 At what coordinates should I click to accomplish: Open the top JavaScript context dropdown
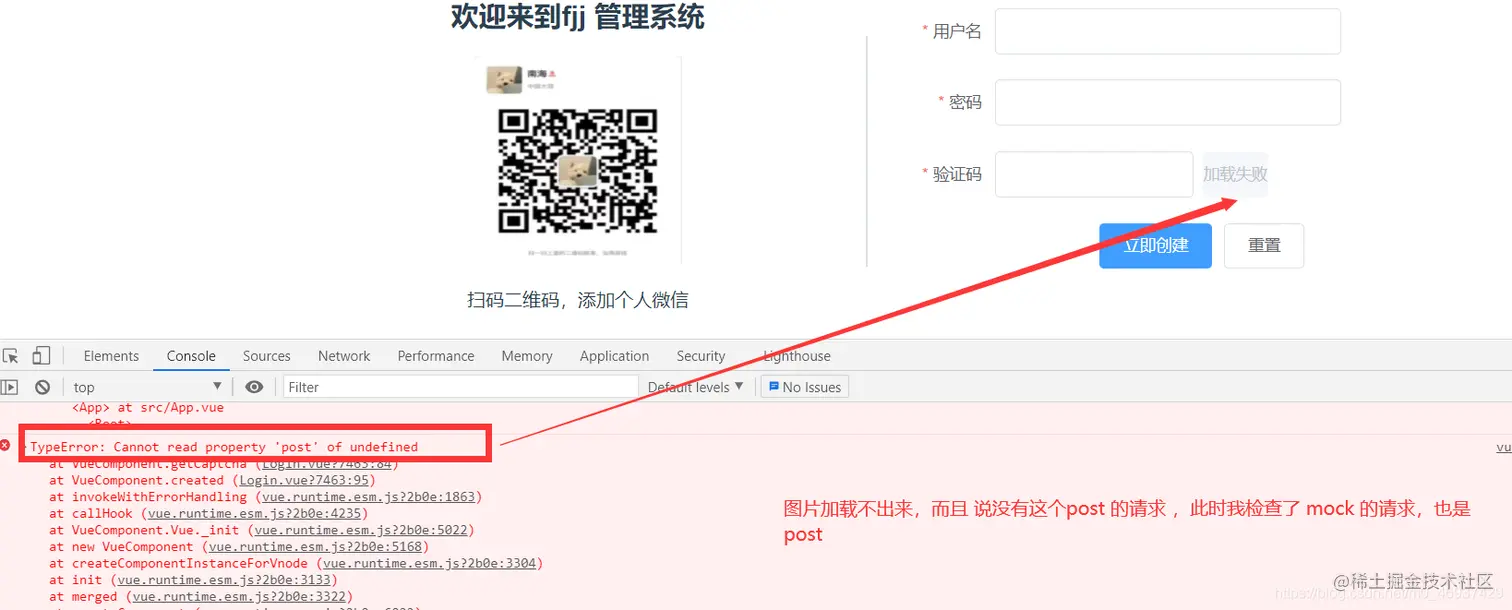[x=147, y=387]
